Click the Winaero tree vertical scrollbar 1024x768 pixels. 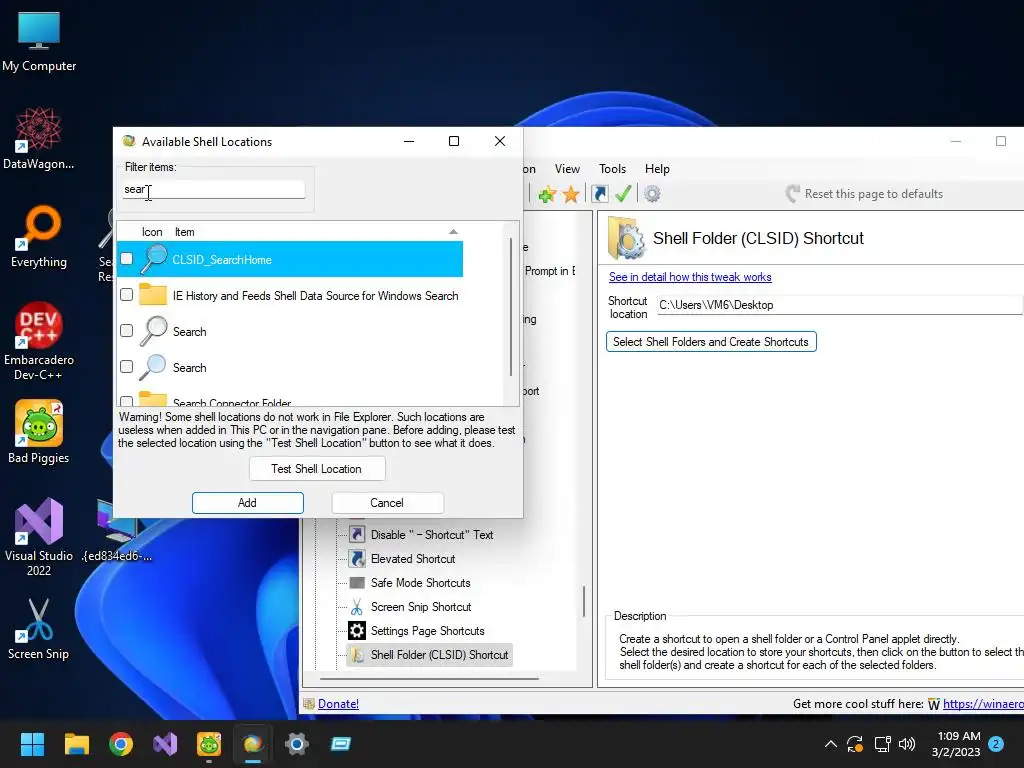tap(584, 601)
